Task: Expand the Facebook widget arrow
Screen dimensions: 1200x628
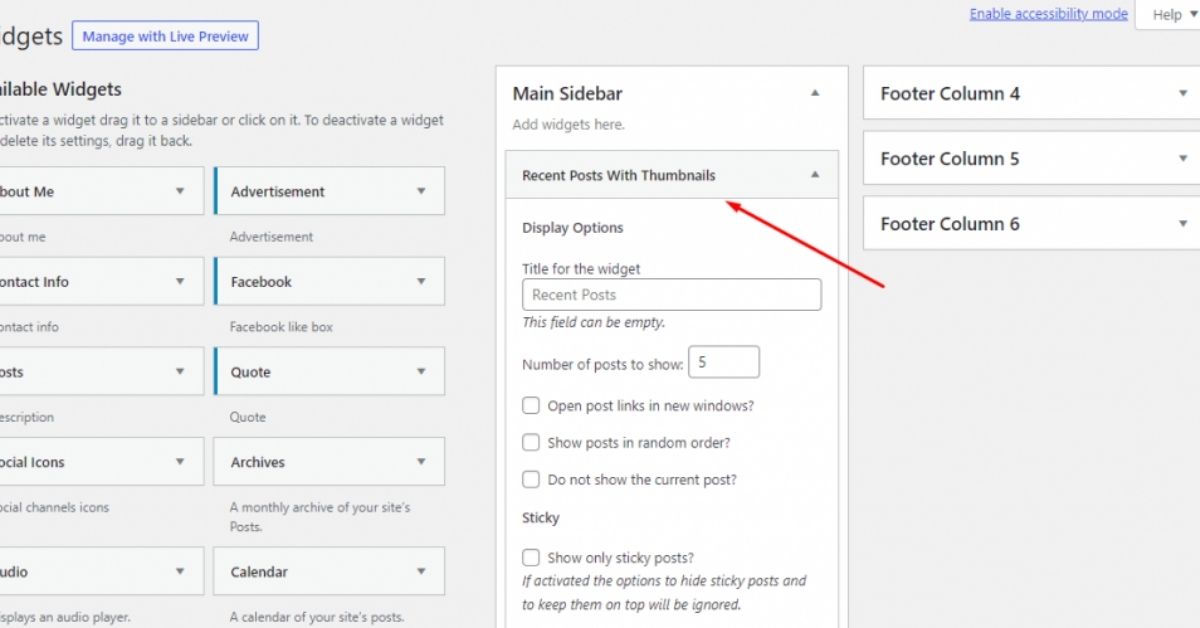Action: pos(421,282)
